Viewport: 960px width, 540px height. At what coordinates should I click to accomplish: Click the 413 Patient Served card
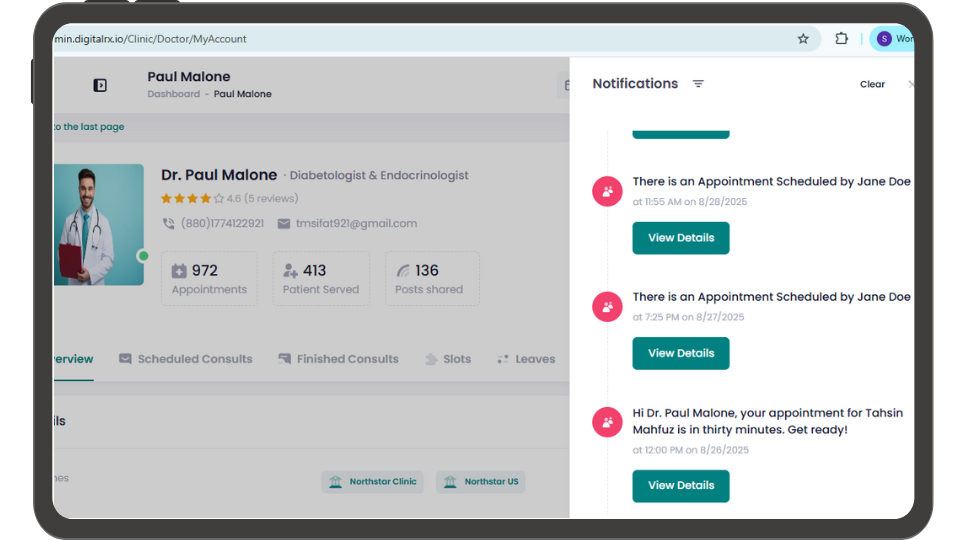321,279
